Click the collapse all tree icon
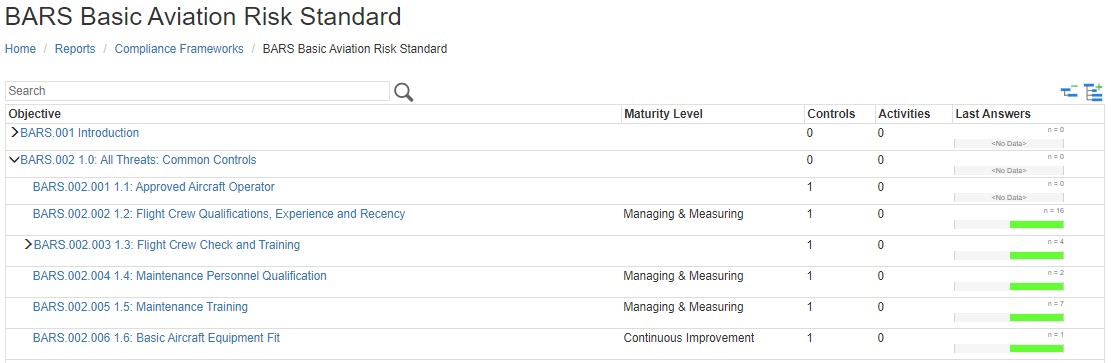The image size is (1111, 363). (x=1069, y=91)
